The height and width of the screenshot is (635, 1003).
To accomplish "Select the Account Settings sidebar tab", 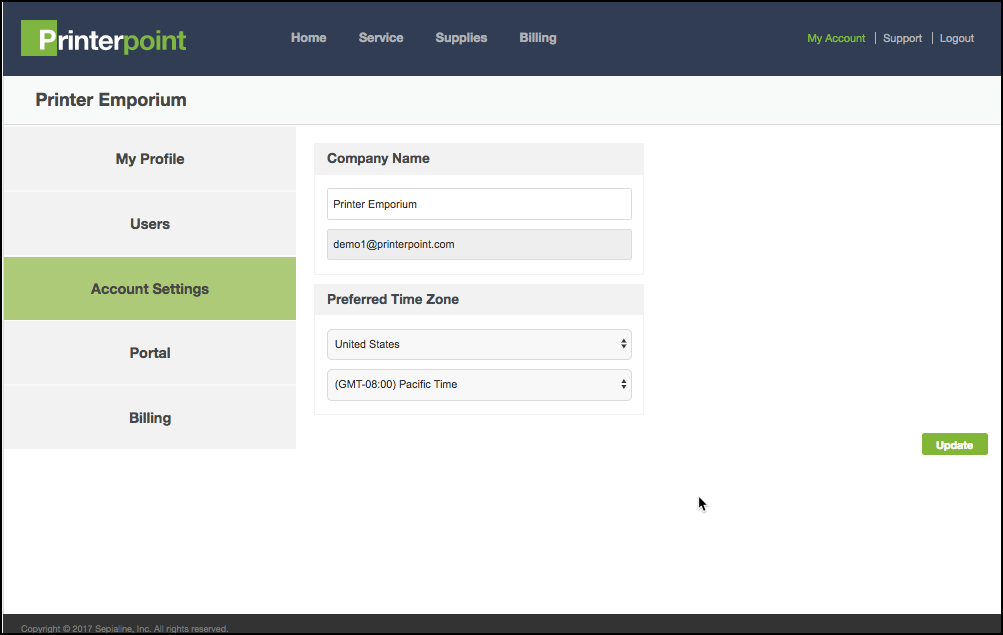I will [150, 289].
